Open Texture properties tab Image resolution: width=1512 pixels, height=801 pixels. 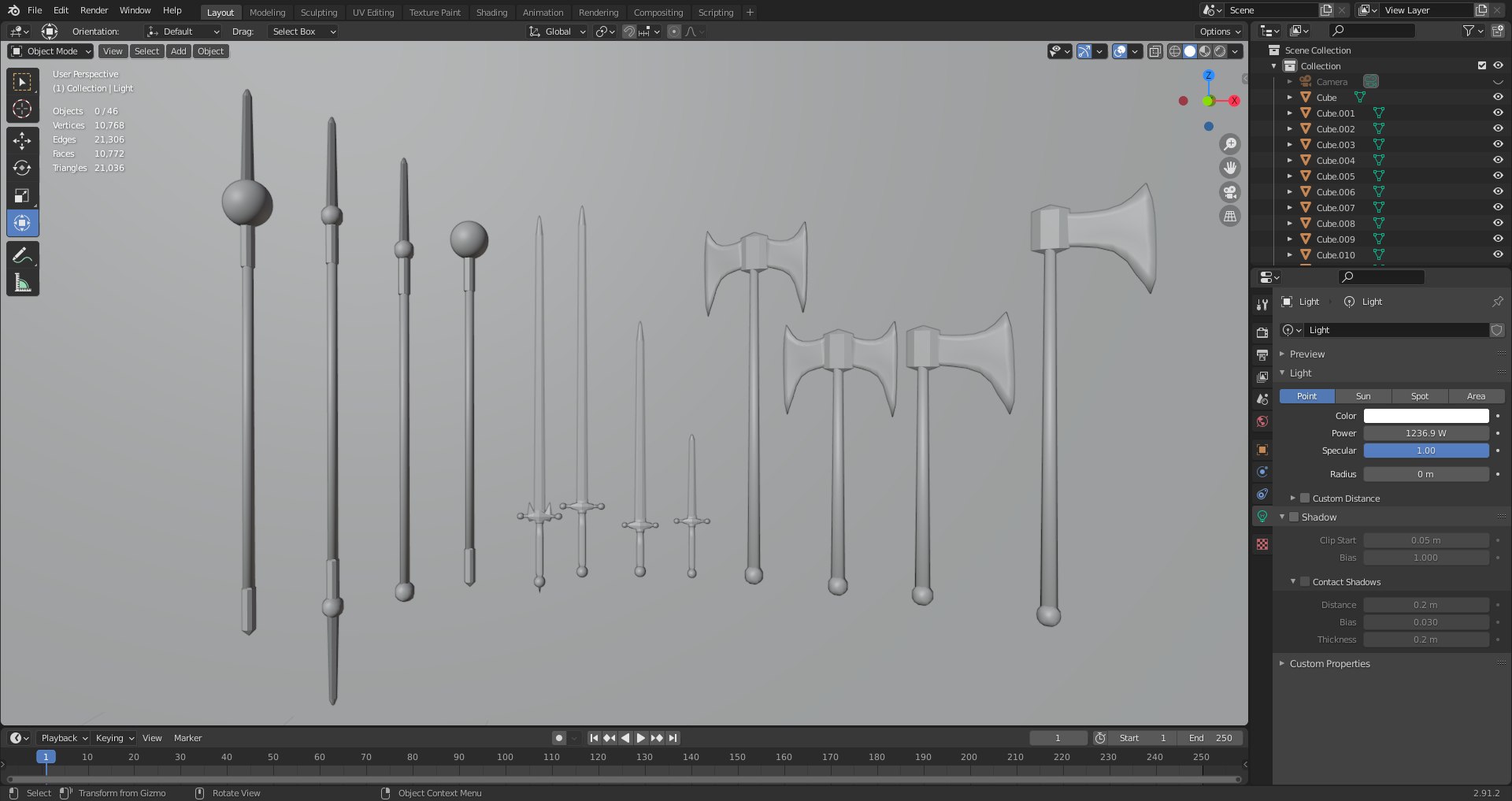1262,544
